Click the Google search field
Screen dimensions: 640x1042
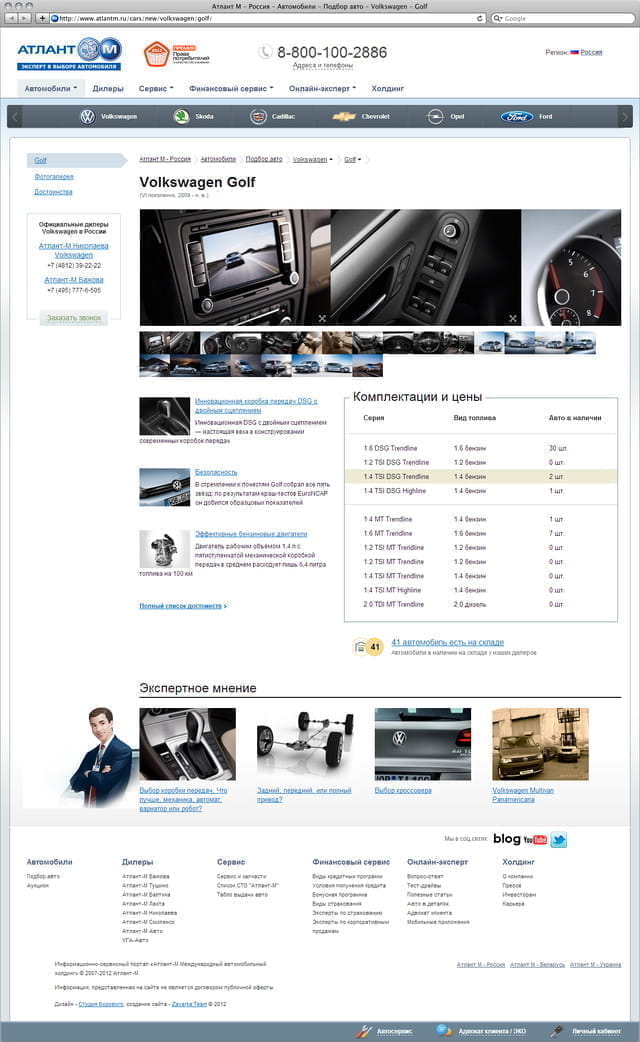coord(564,18)
